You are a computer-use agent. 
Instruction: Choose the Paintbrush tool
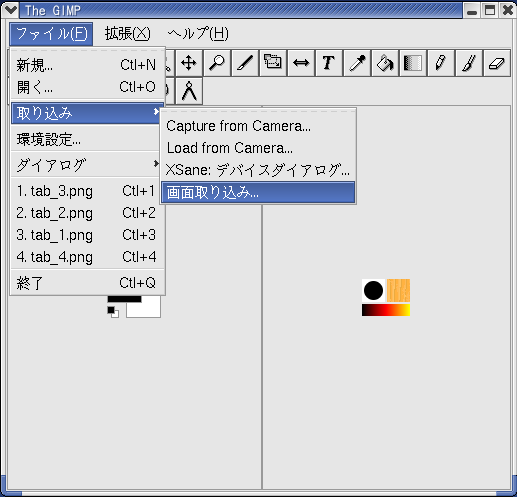[469, 63]
